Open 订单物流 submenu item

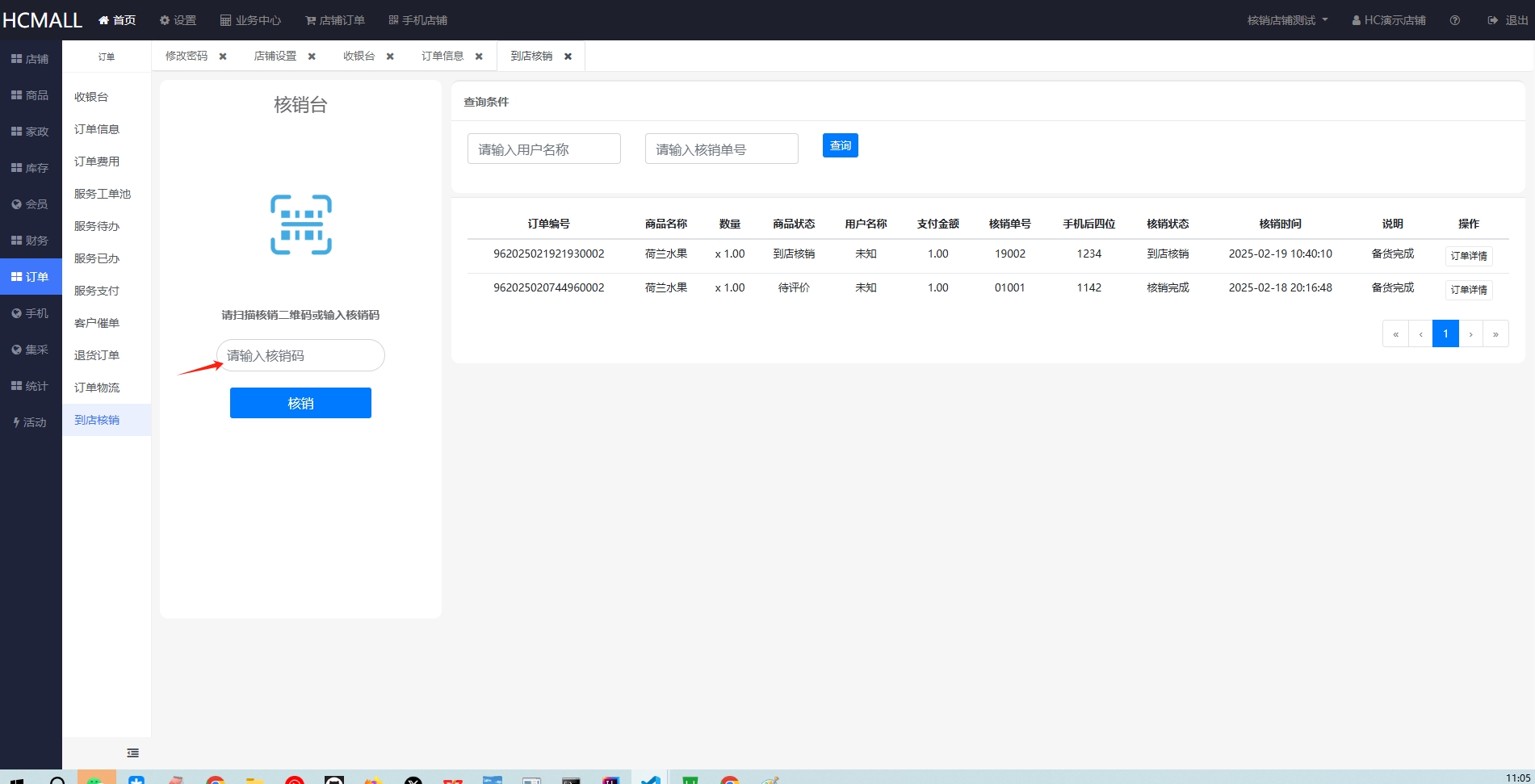coord(107,388)
